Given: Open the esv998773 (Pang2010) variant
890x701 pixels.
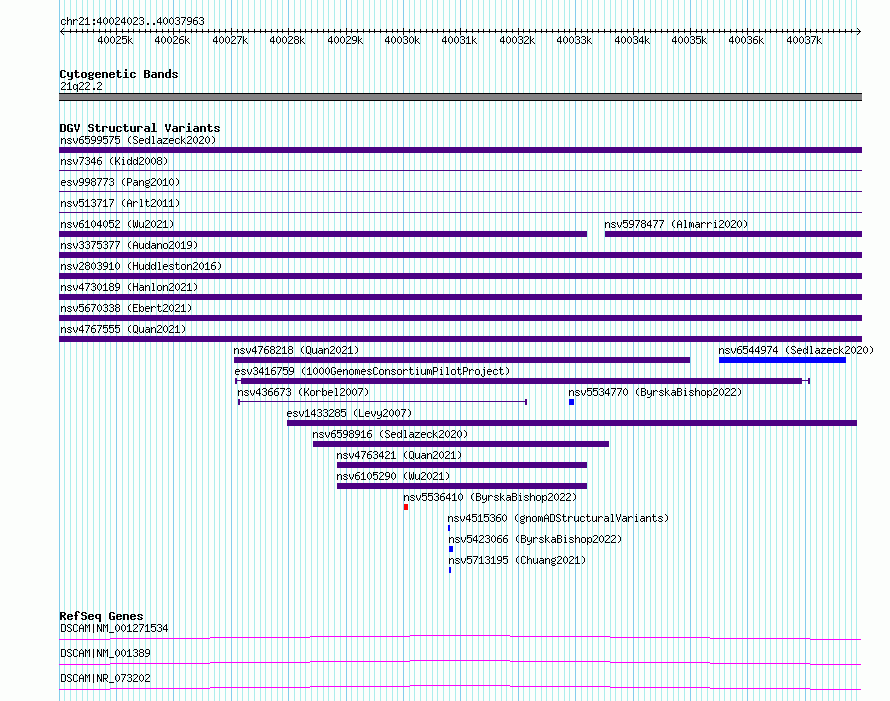Looking at the screenshot, I should (120, 182).
